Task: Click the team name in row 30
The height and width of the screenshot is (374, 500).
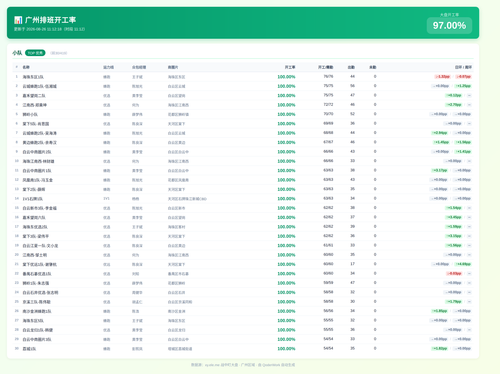Action: tap(29, 349)
